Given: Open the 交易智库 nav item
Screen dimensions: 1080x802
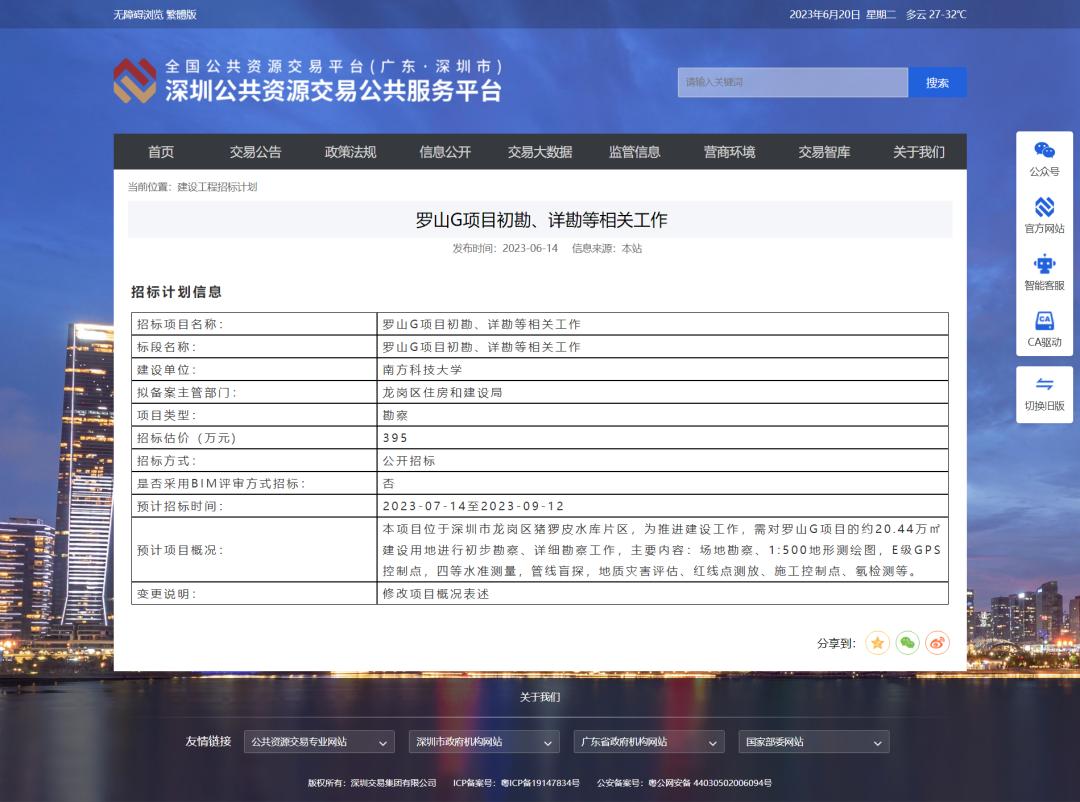Looking at the screenshot, I should point(824,152).
